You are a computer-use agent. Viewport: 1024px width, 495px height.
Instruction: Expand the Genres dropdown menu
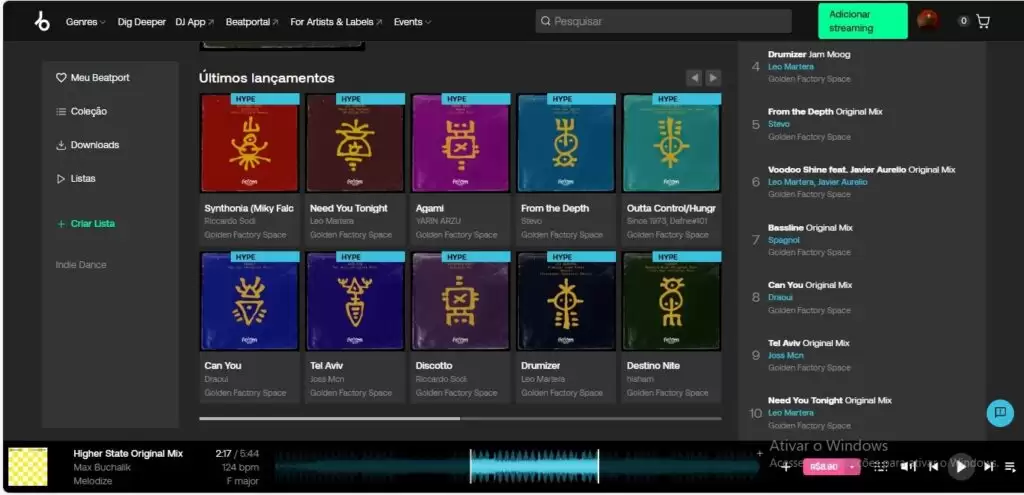(x=85, y=22)
